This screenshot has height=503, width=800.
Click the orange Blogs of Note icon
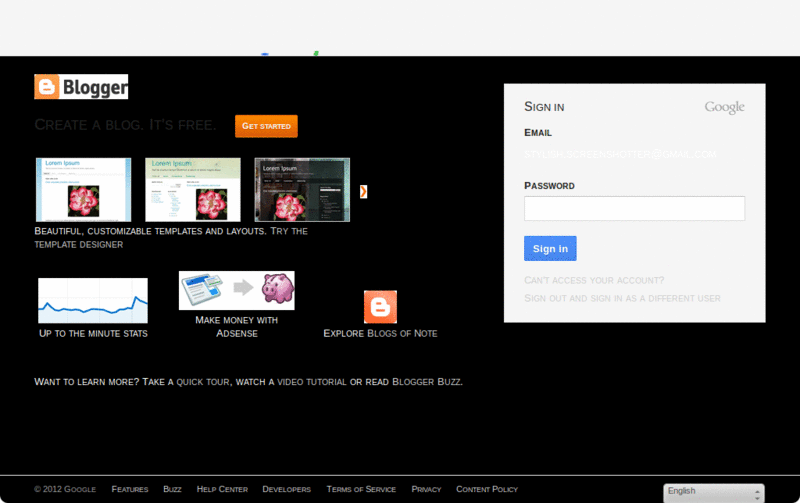click(x=380, y=307)
